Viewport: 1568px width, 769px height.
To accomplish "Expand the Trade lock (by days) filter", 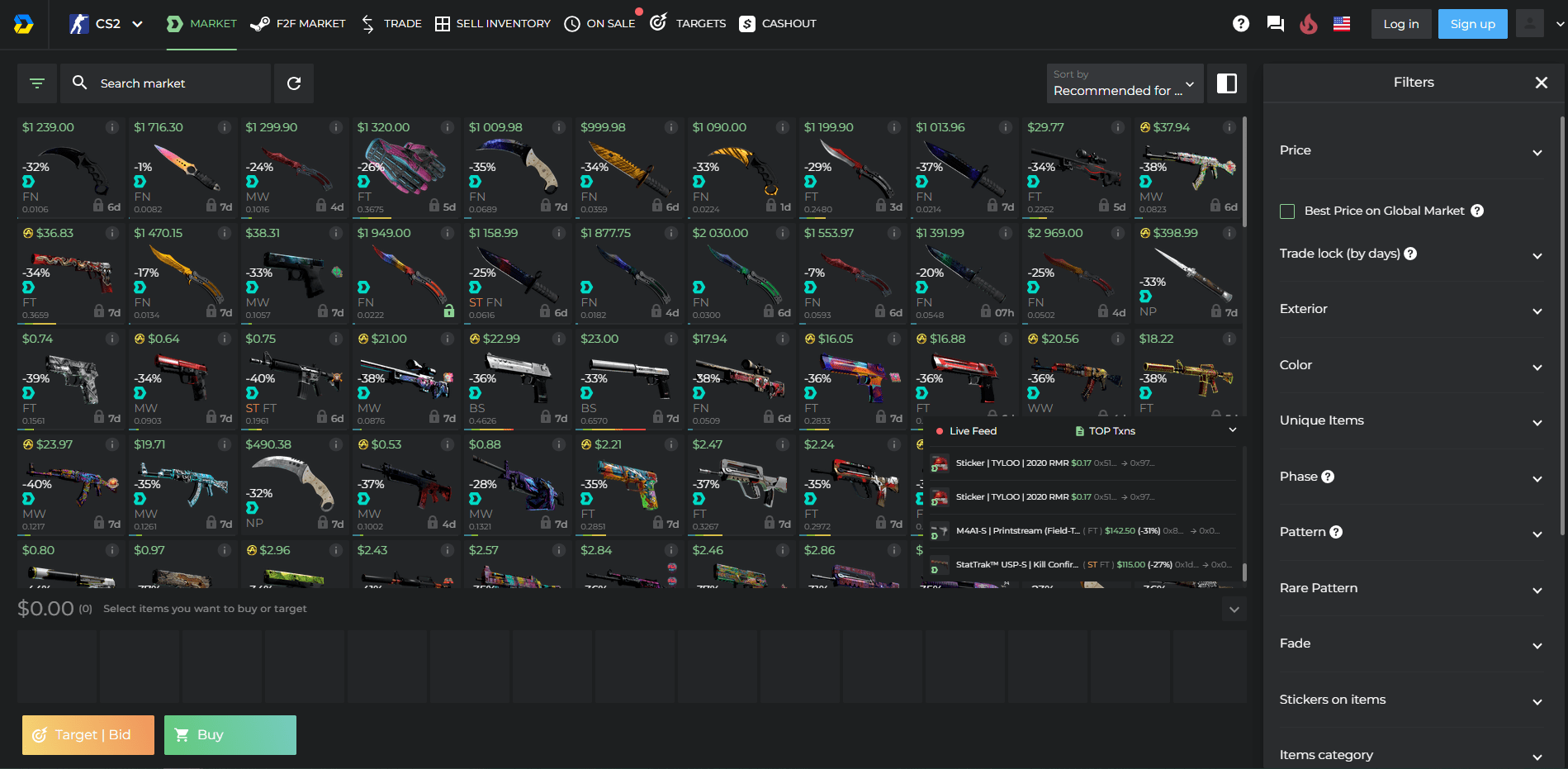I will 1412,254.
